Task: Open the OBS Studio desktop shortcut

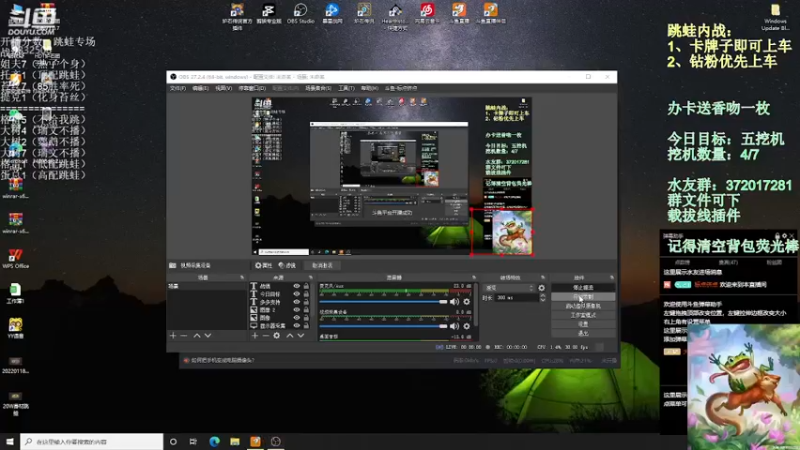Action: (300, 14)
